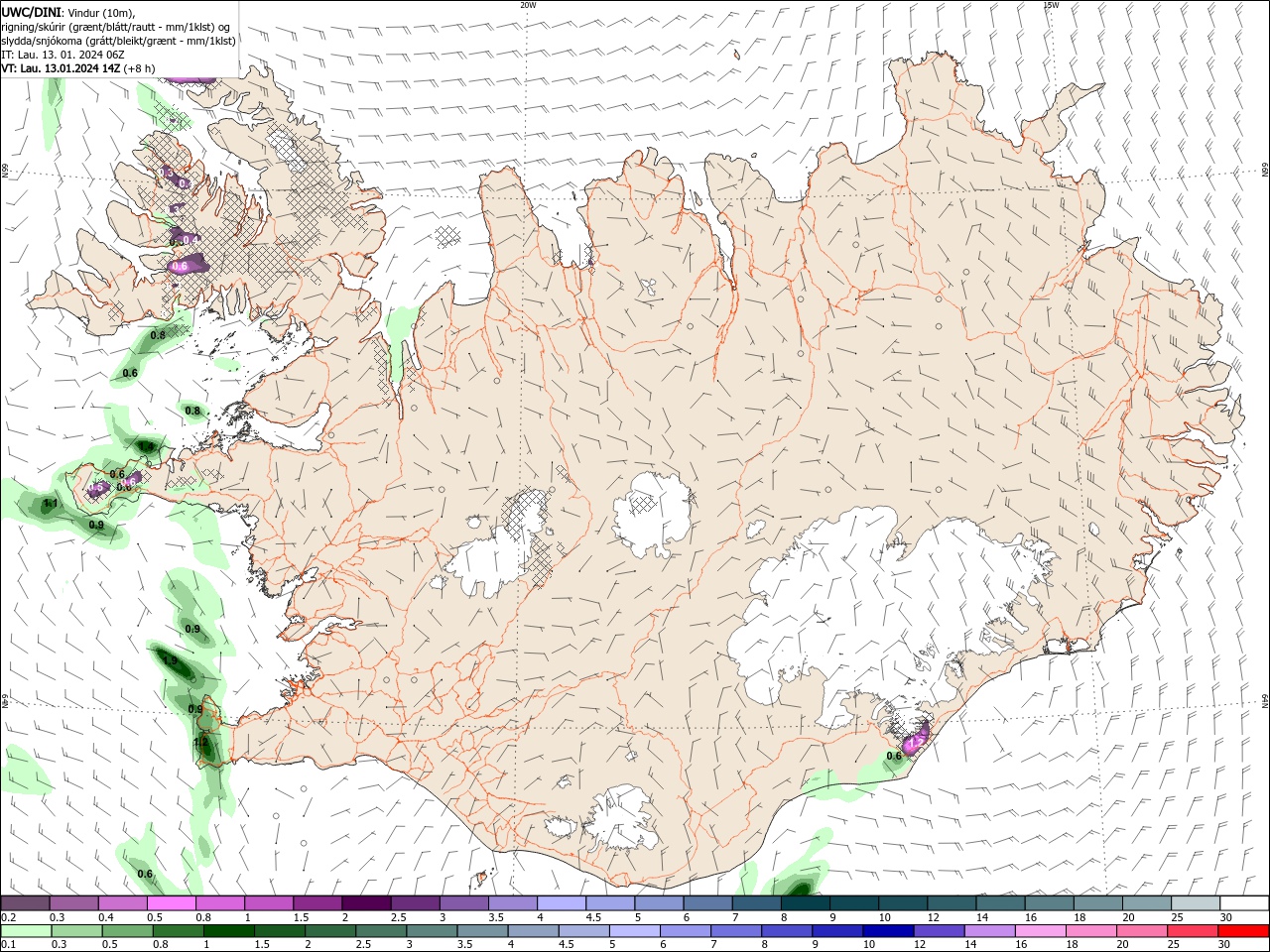Image resolution: width=1270 pixels, height=952 pixels.
Task: Select the white 30 swatch in snow scale
Action: (x=1244, y=903)
